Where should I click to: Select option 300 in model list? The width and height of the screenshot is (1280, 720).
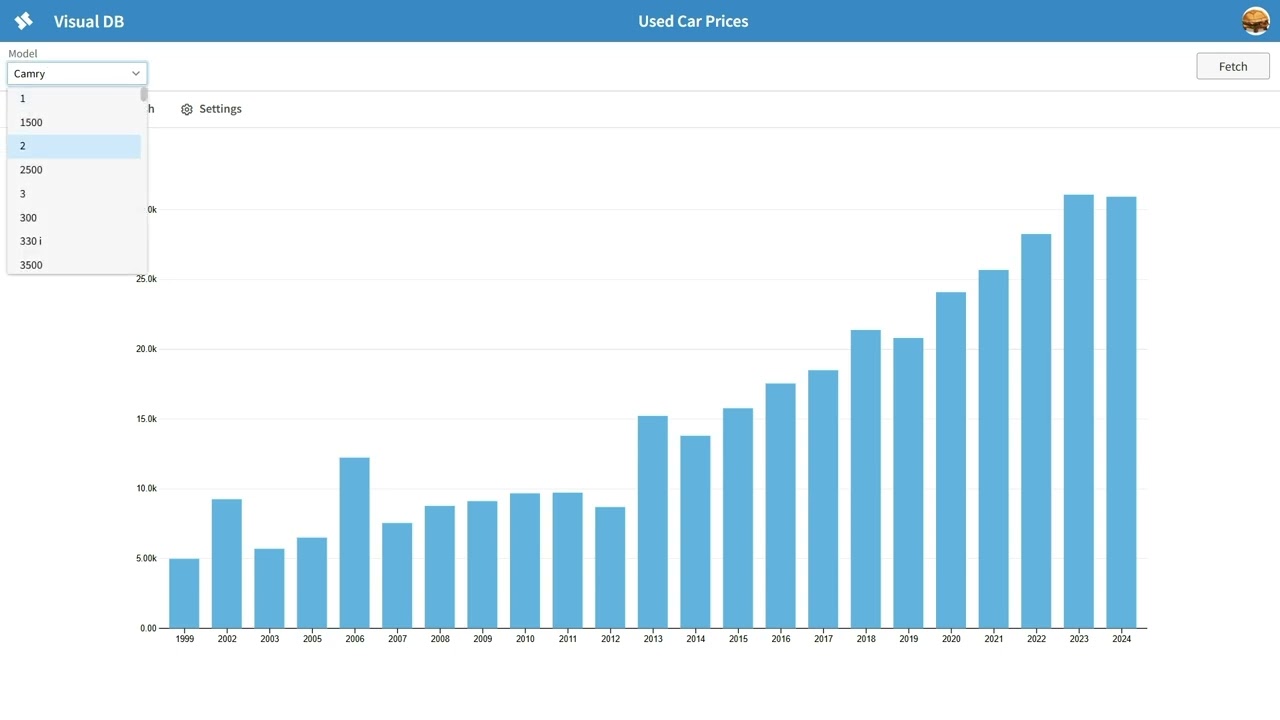tap(74, 217)
